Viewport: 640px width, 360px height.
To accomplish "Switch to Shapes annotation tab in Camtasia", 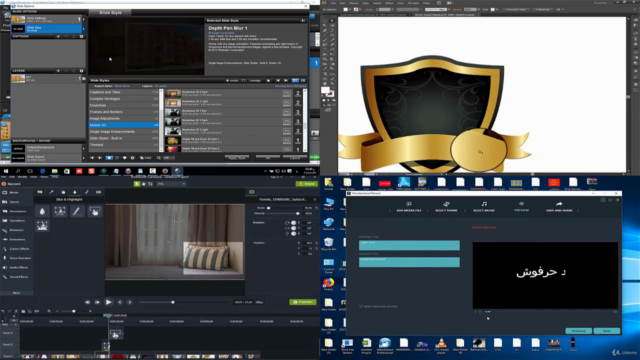I will coord(63,192).
